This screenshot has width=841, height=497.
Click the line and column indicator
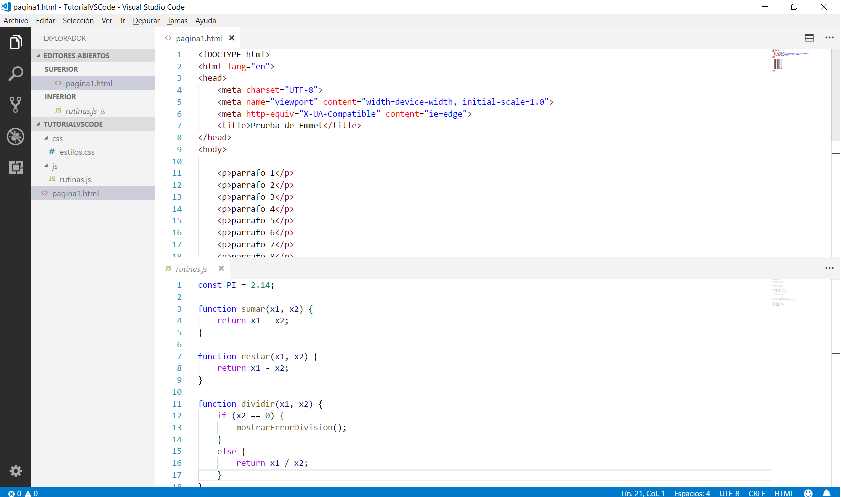tap(643, 493)
